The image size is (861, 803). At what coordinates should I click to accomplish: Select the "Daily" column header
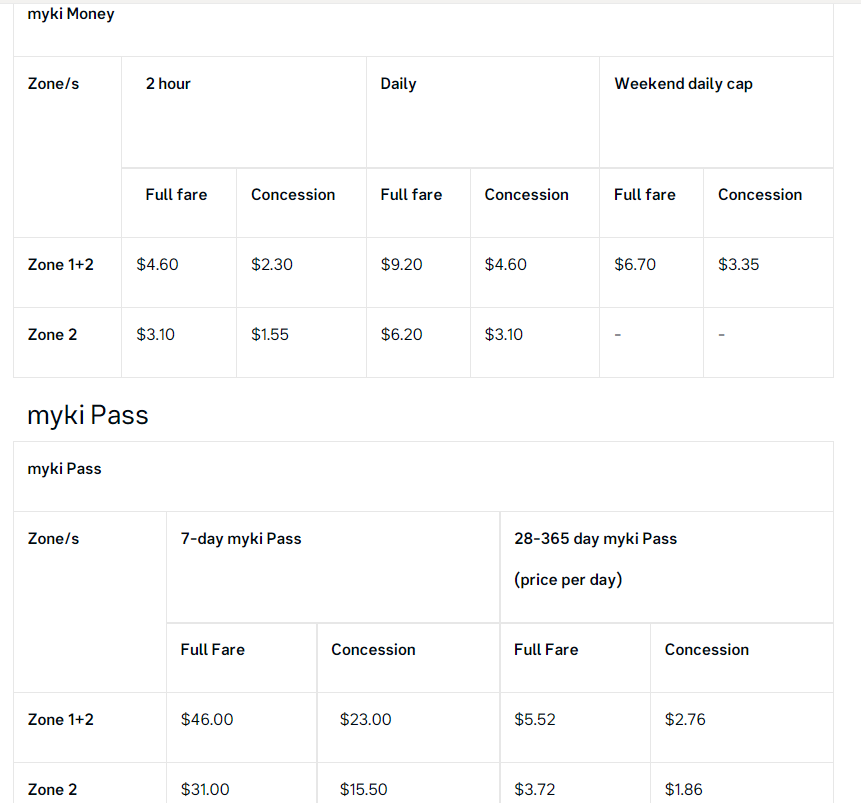click(x=398, y=84)
